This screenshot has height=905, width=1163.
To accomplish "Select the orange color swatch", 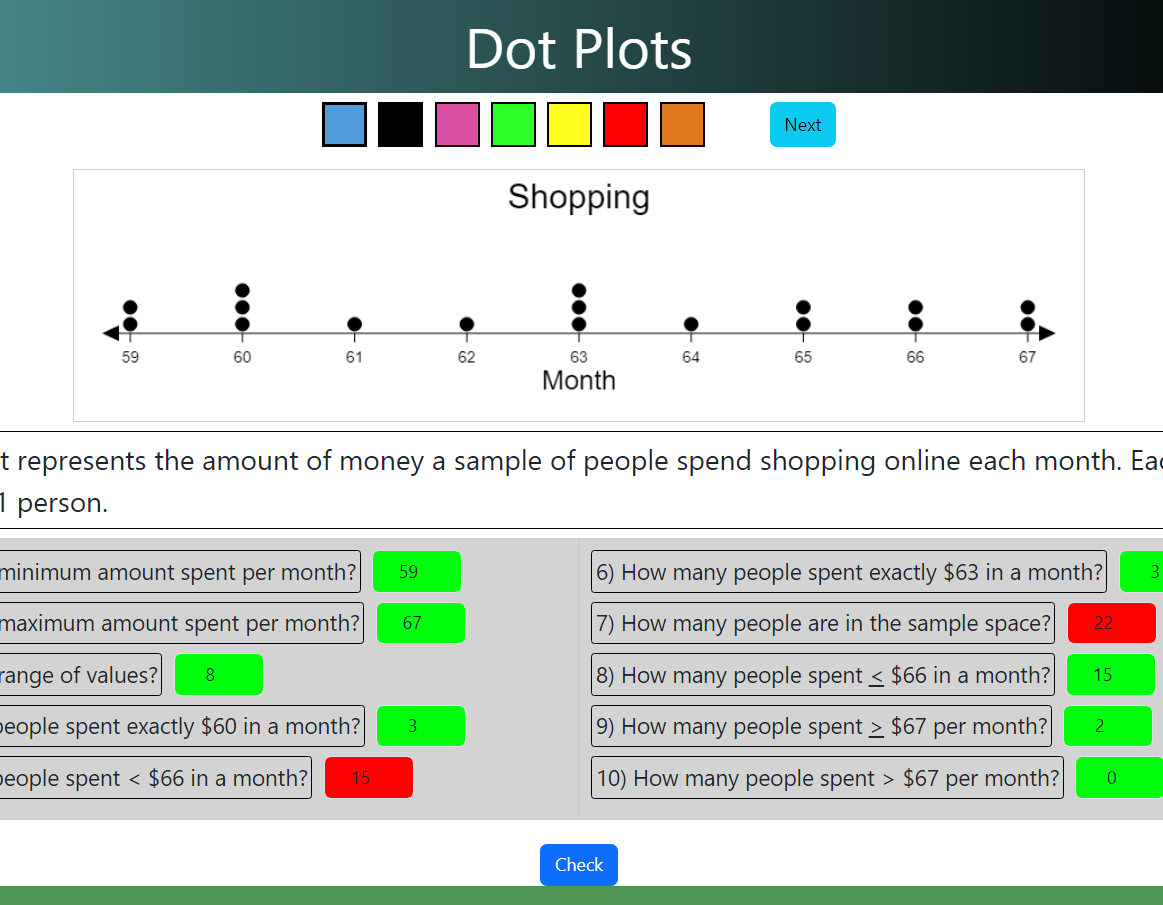I will pos(682,125).
